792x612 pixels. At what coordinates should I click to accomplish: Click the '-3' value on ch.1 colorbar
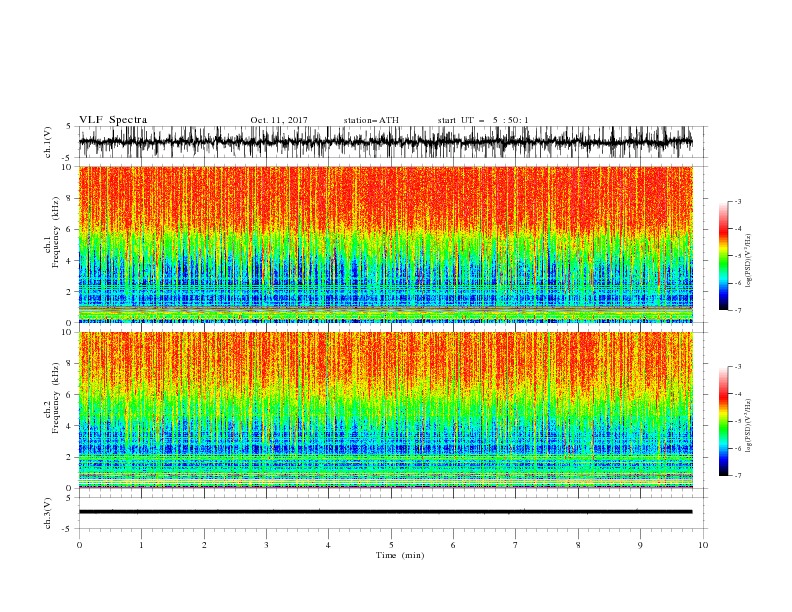tap(737, 201)
